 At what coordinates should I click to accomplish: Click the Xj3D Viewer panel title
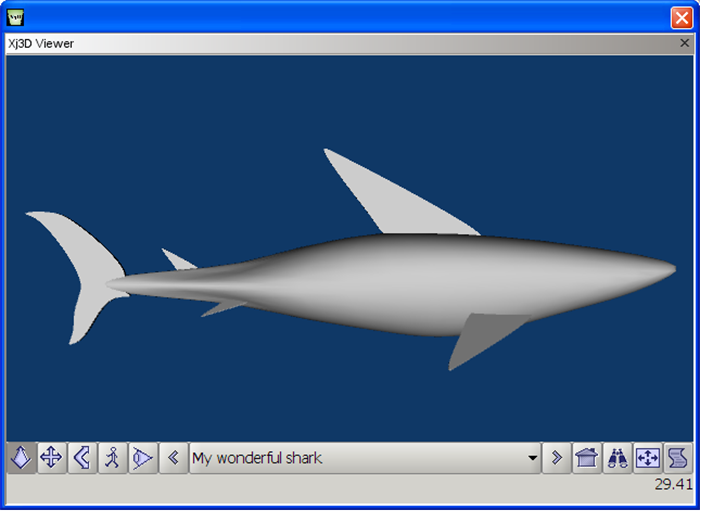pos(41,43)
